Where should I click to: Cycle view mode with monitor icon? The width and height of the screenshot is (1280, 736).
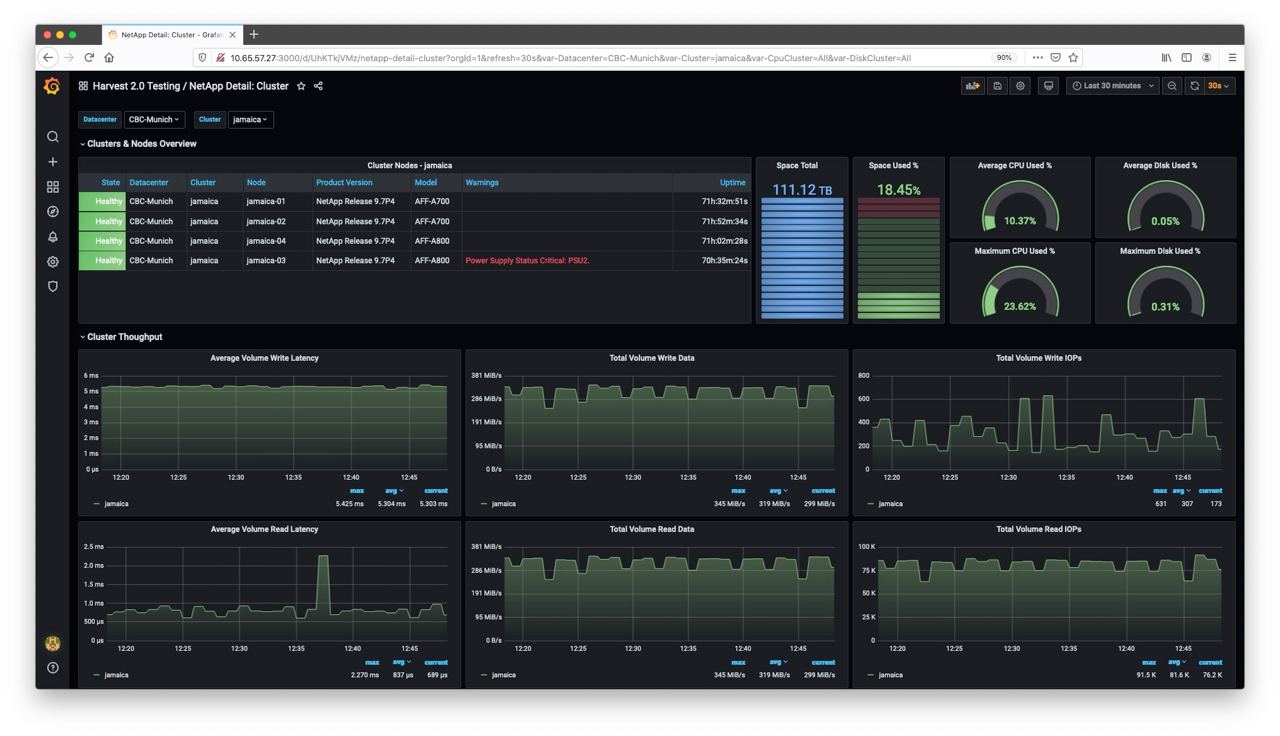1048,86
